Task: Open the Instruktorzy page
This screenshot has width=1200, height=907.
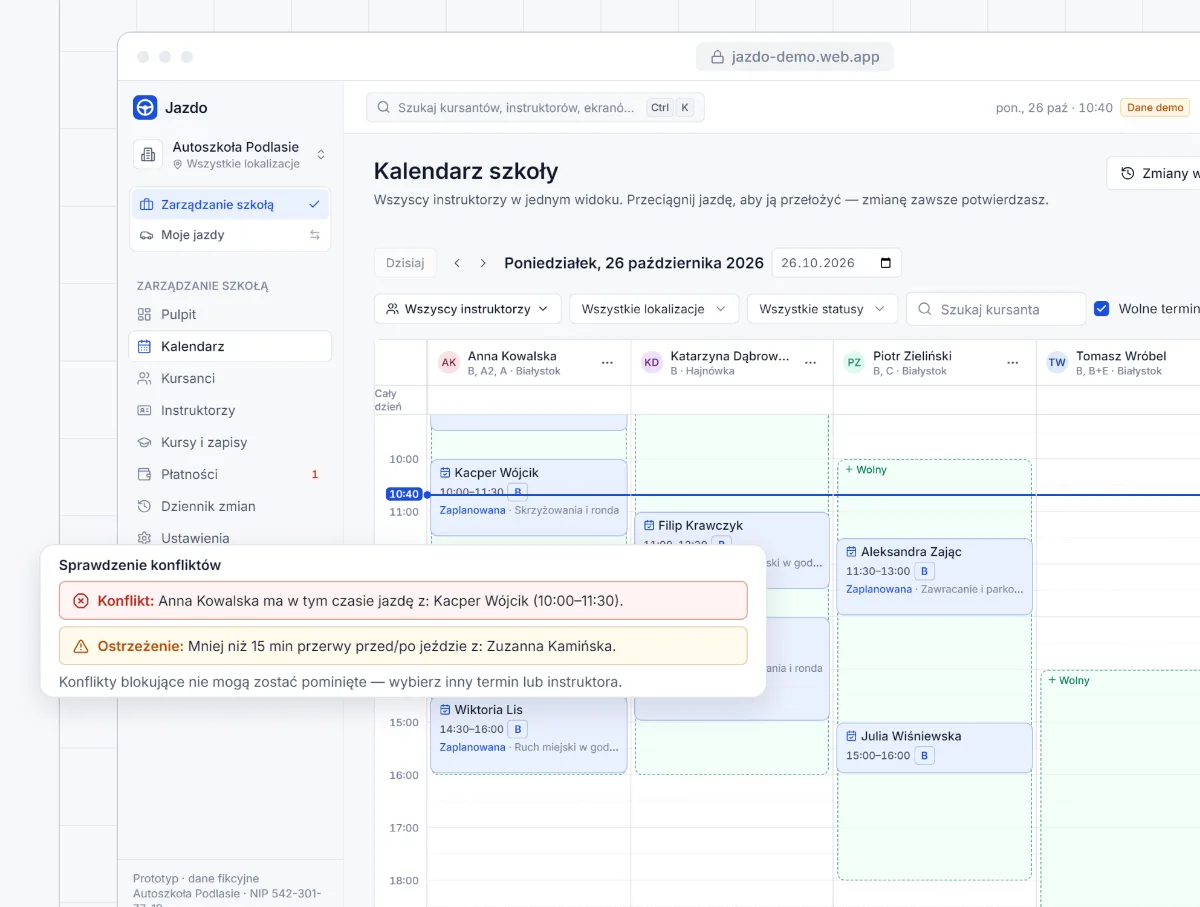Action: pos(231,410)
